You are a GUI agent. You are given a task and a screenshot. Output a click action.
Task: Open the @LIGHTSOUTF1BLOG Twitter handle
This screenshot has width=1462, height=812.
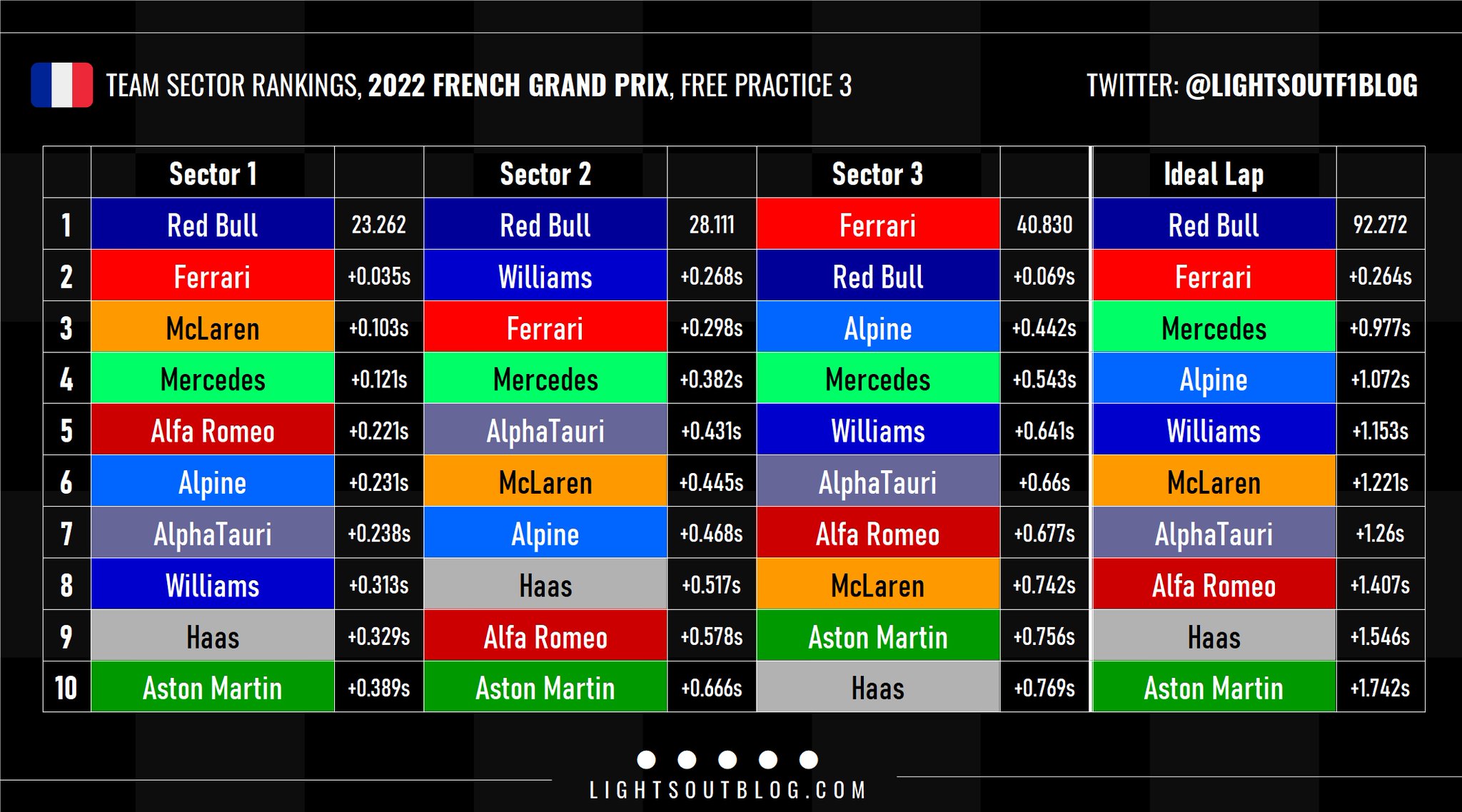coord(1301,86)
